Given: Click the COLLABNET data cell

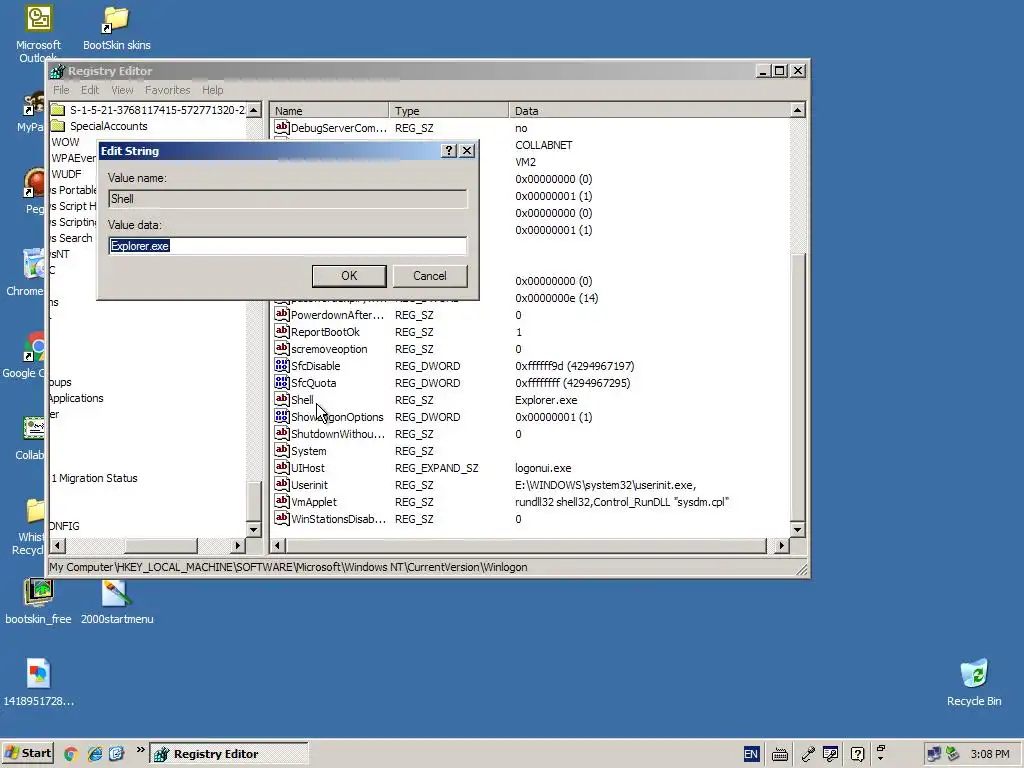Looking at the screenshot, I should (543, 145).
